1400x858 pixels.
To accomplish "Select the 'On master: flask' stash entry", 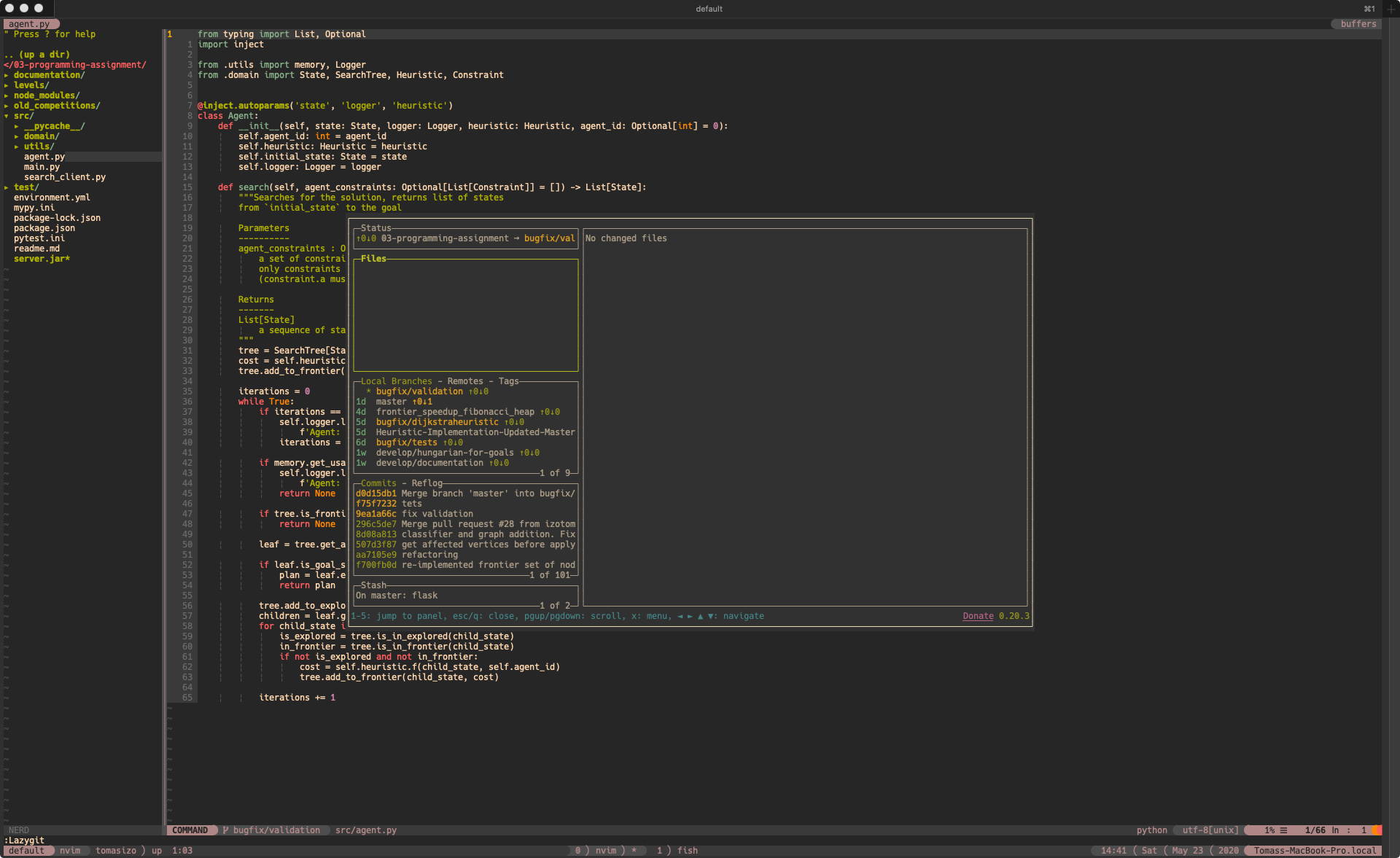I will coord(397,596).
